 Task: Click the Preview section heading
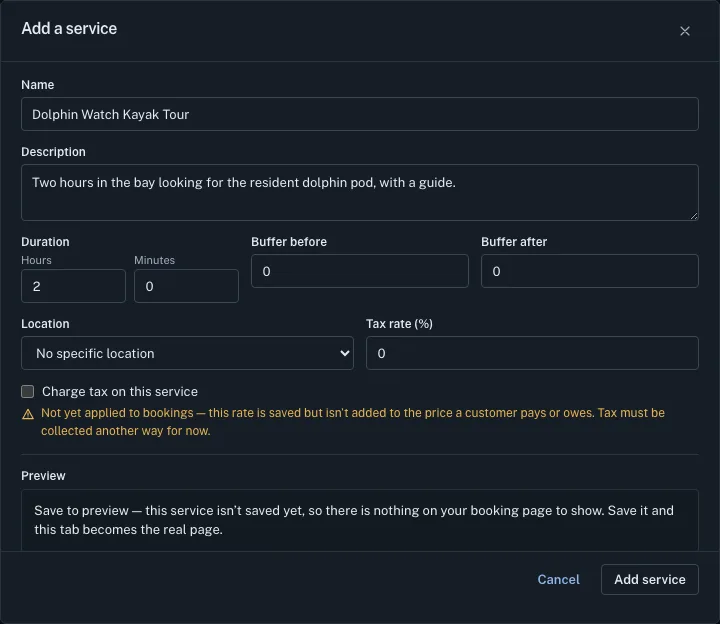coord(43,476)
